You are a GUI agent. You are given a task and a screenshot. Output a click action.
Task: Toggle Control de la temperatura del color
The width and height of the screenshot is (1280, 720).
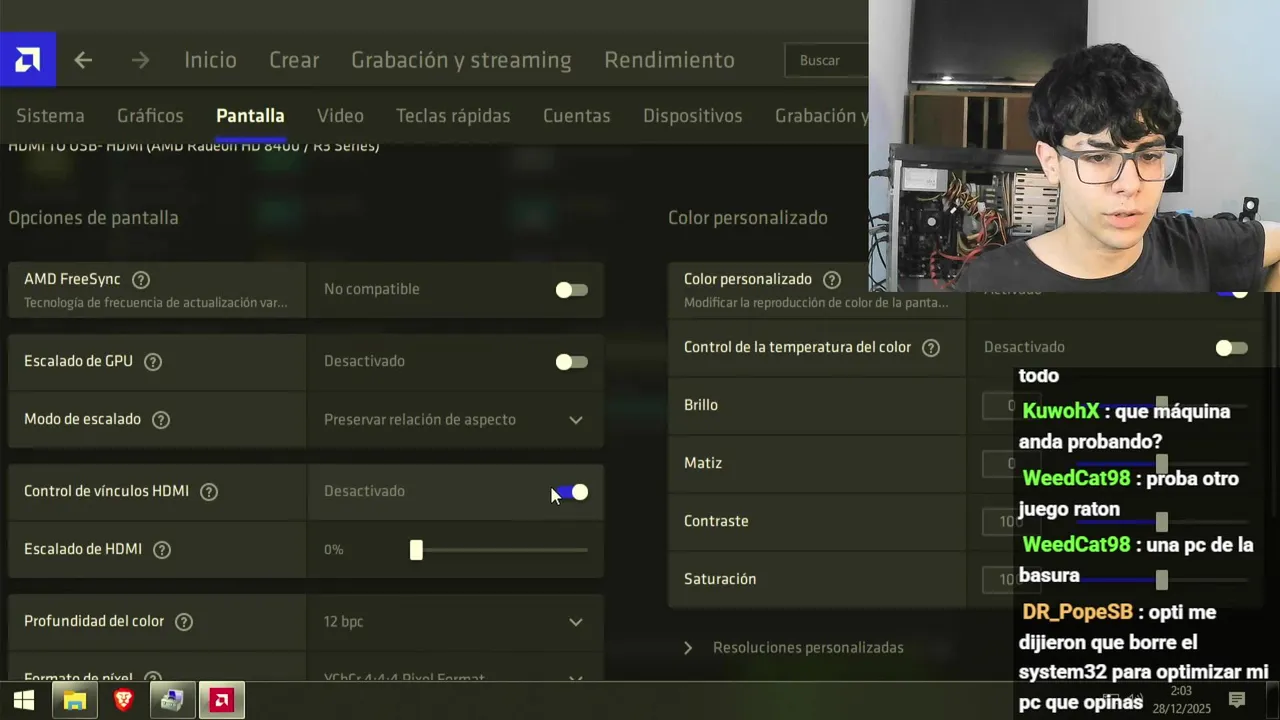pos(1232,348)
